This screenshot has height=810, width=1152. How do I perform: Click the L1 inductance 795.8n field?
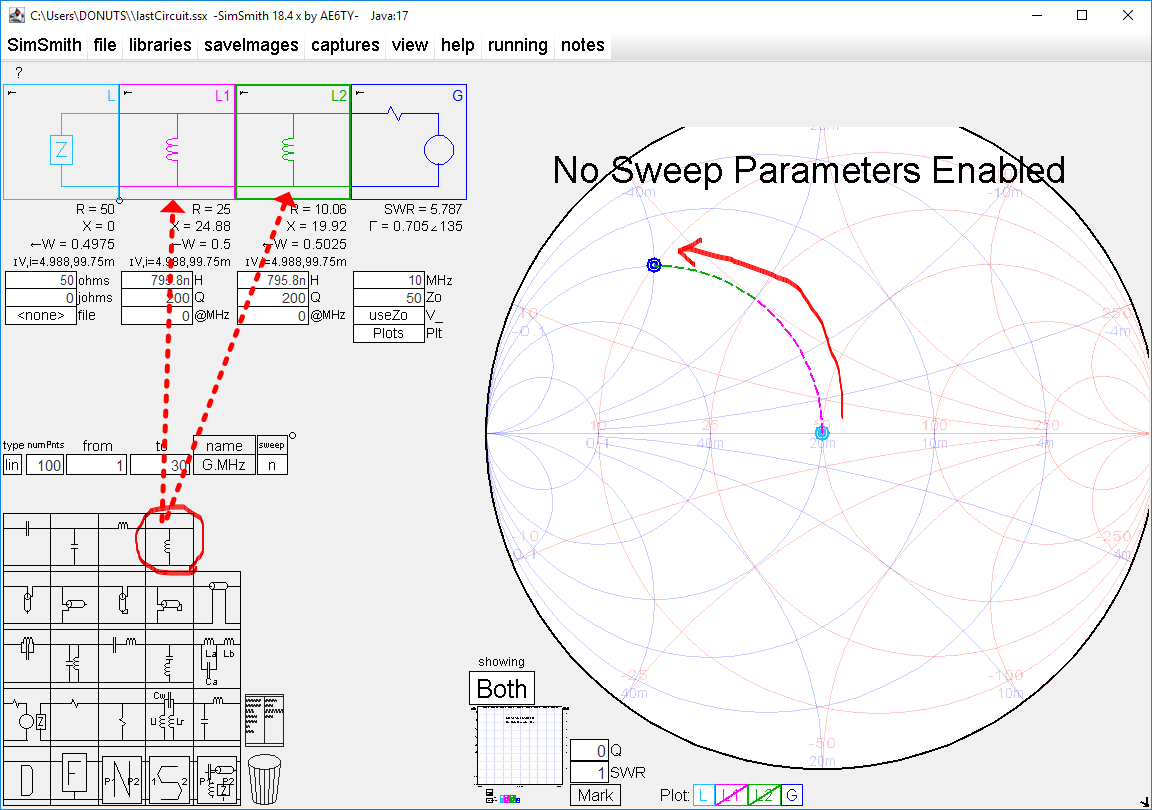pyautogui.click(x=156, y=280)
